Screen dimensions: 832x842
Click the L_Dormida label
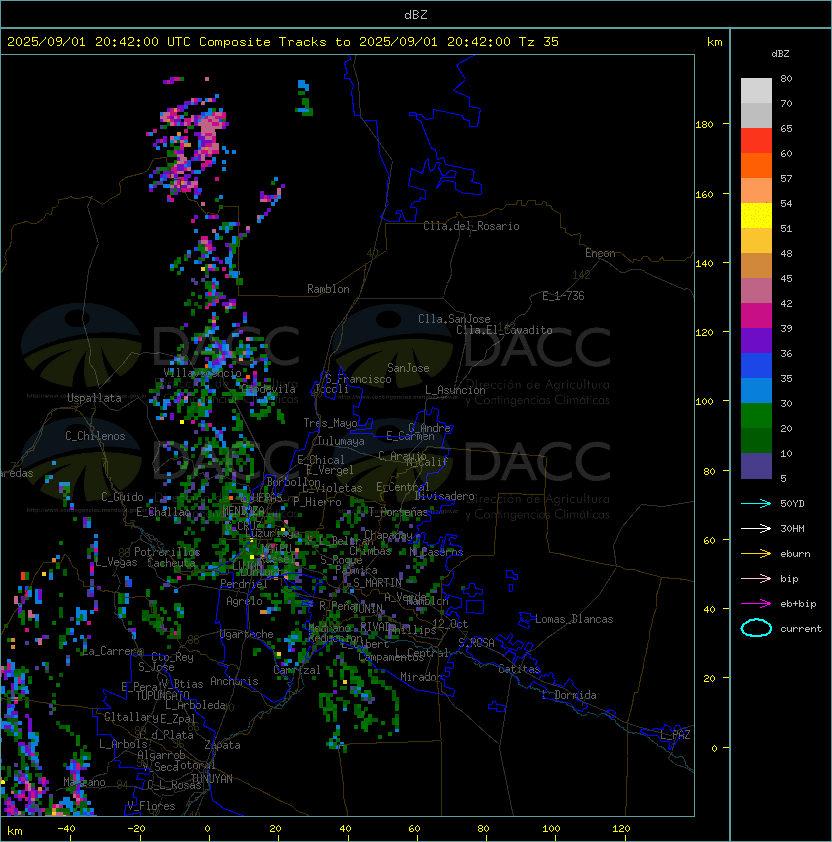click(x=569, y=695)
